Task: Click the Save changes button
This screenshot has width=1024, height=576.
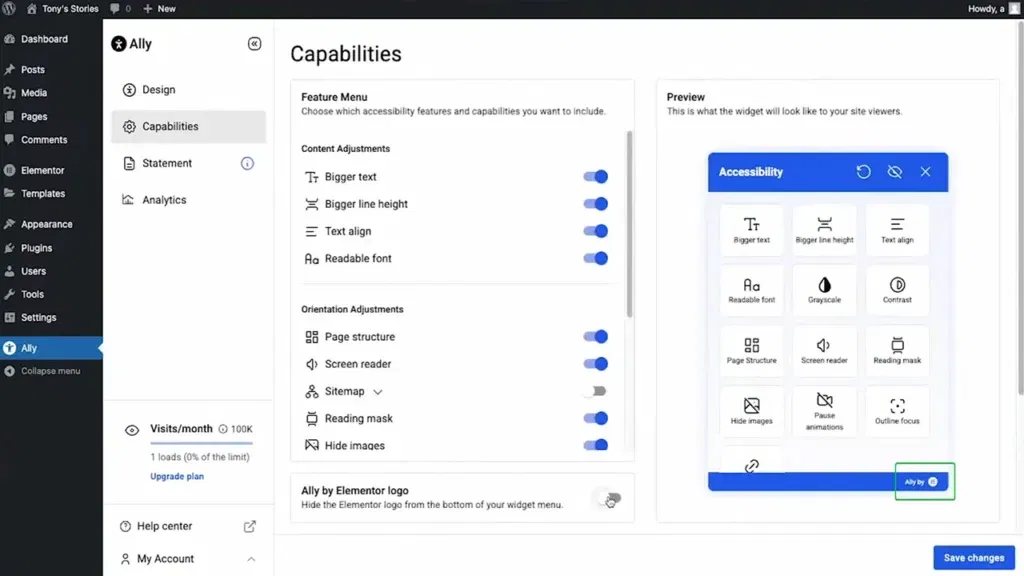Action: 973,557
